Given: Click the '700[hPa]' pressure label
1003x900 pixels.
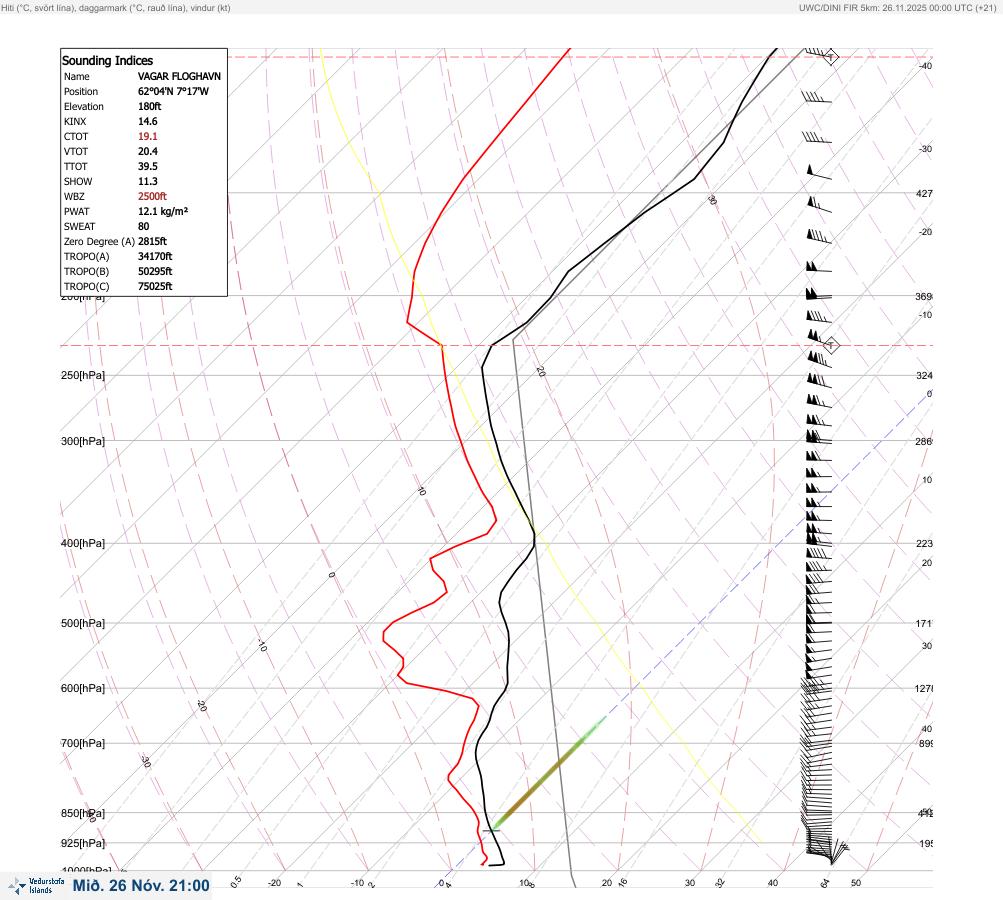Looking at the screenshot, I should [83, 743].
